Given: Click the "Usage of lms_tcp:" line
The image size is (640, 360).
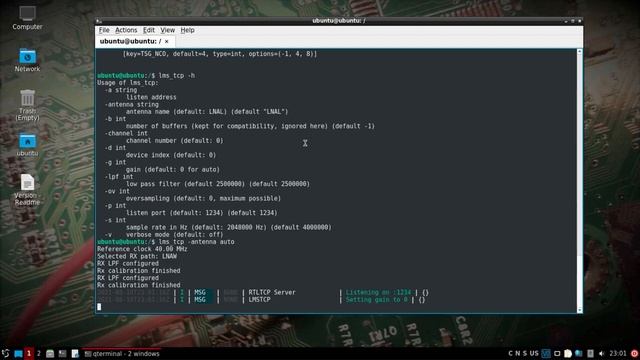Looking at the screenshot, I should [128, 83].
